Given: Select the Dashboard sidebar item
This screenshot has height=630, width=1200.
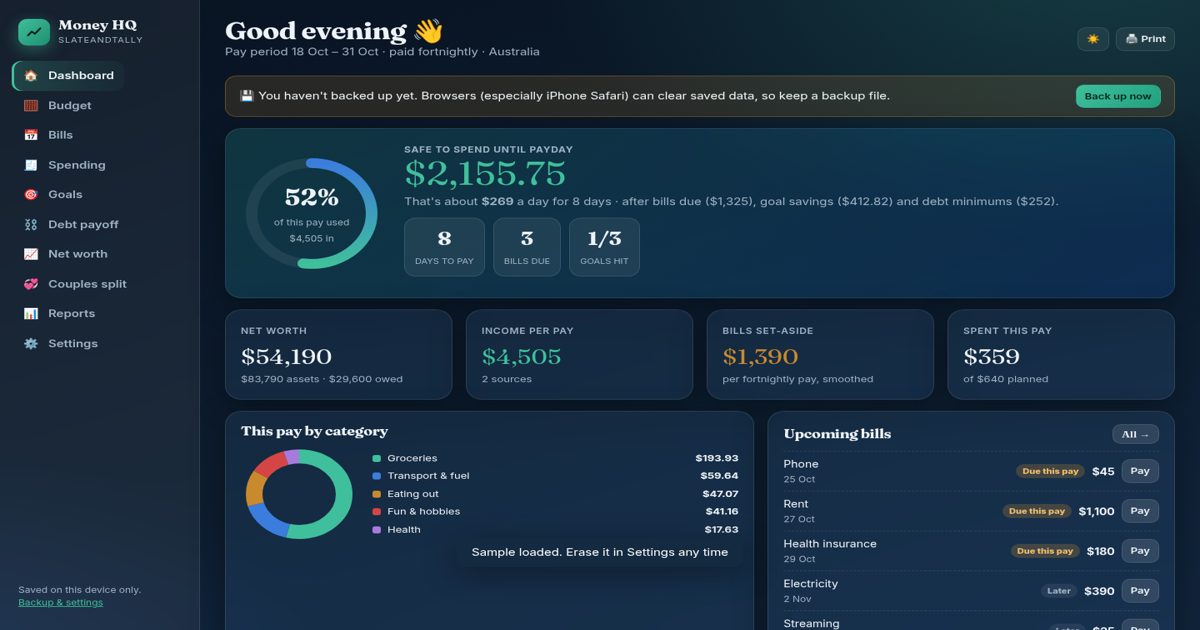Looking at the screenshot, I should coord(68,75).
